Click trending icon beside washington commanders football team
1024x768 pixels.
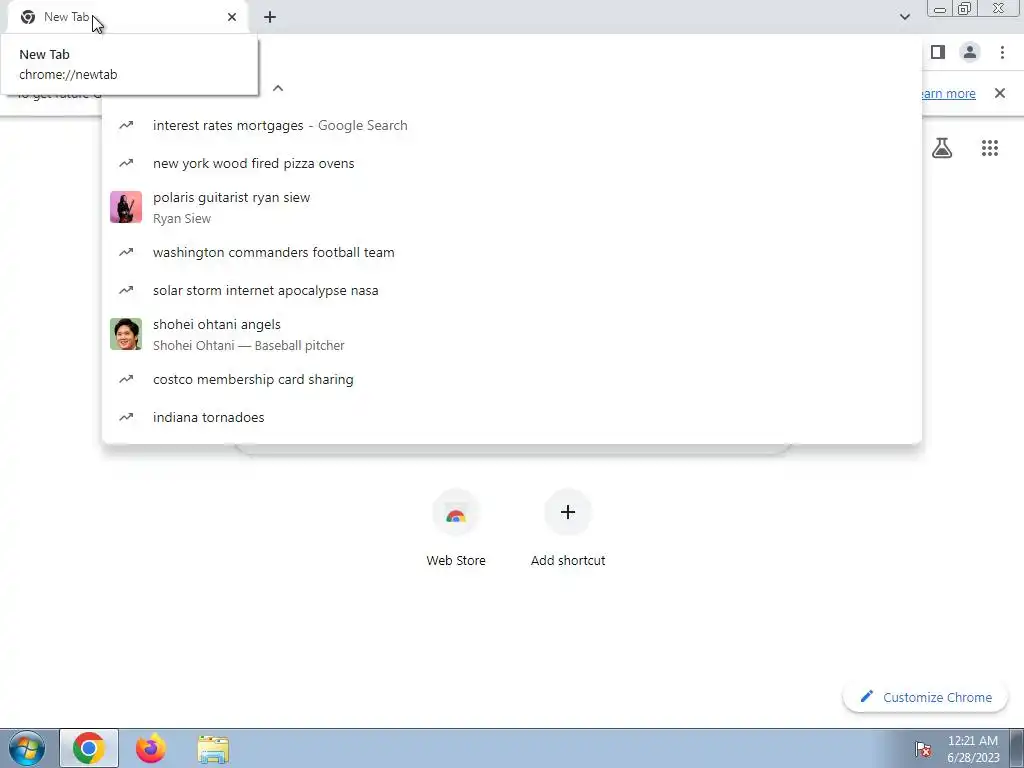click(126, 251)
